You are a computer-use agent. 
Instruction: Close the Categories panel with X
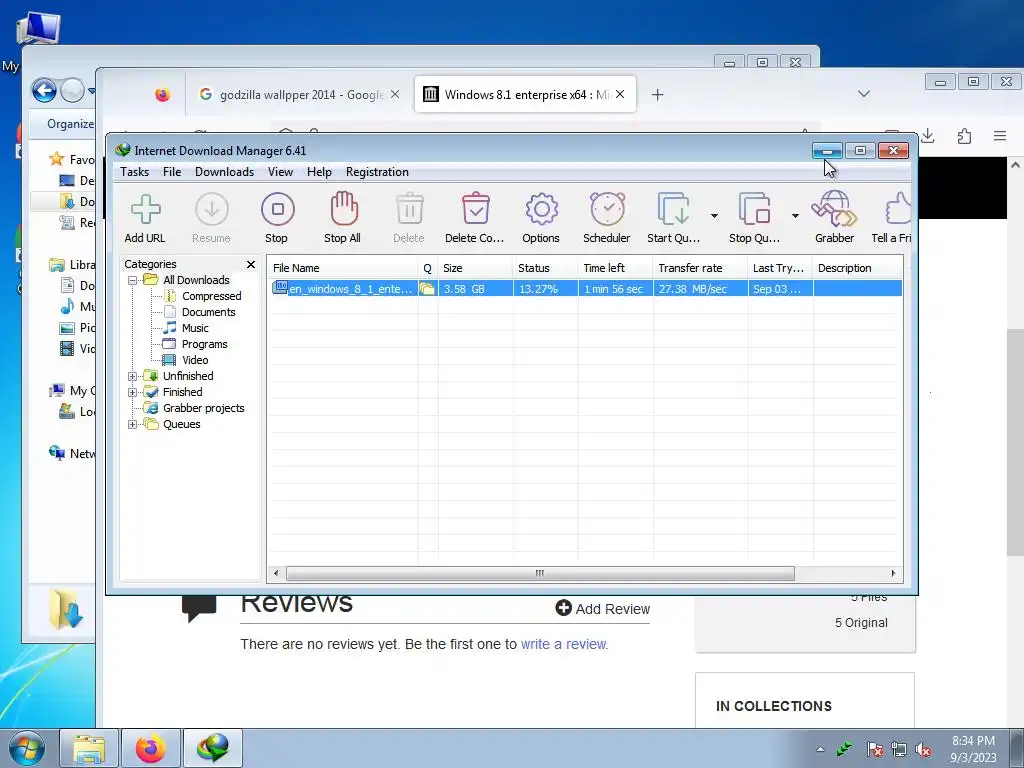[x=251, y=264]
